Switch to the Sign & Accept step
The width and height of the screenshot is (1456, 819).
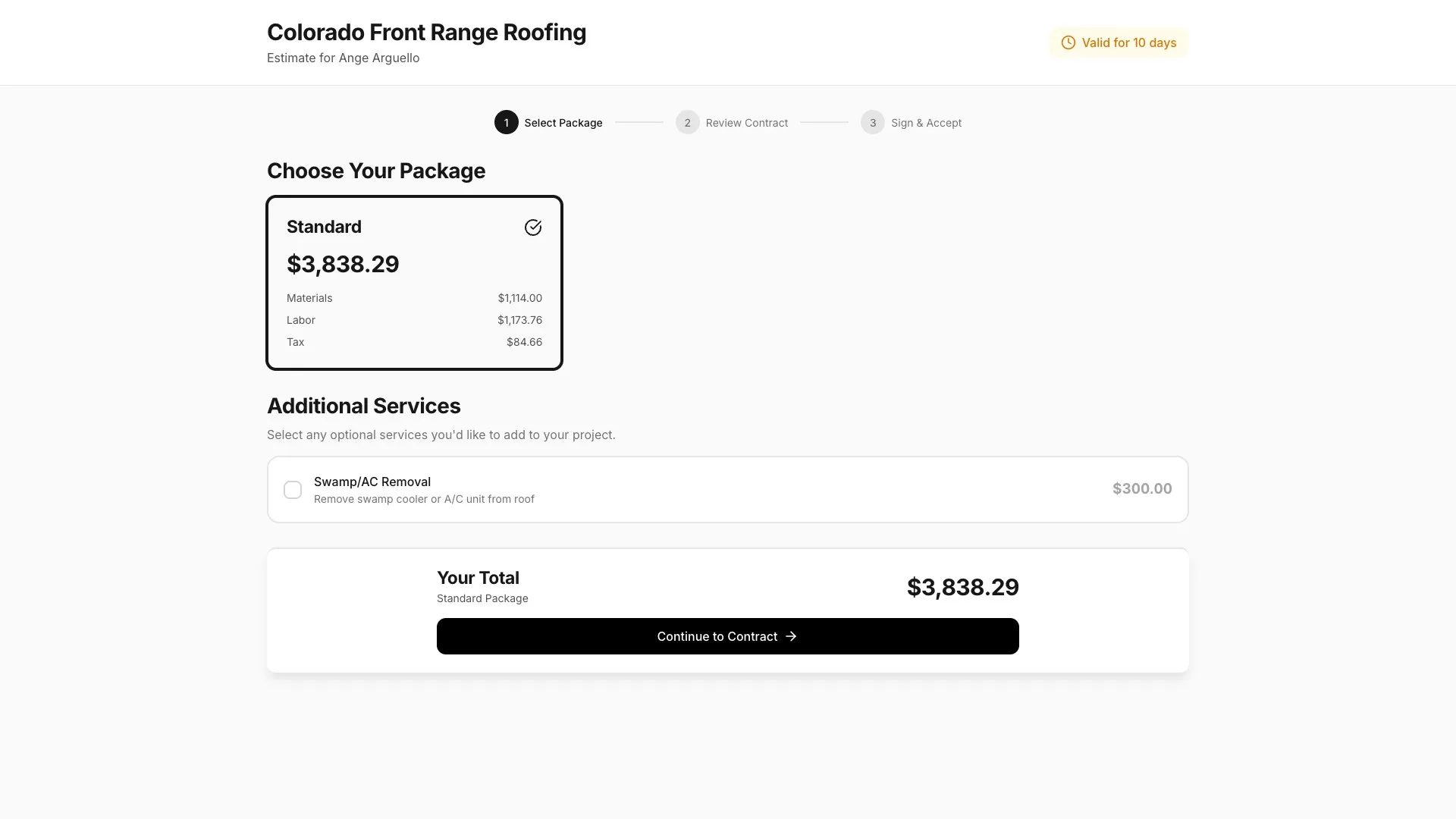pyautogui.click(x=926, y=122)
